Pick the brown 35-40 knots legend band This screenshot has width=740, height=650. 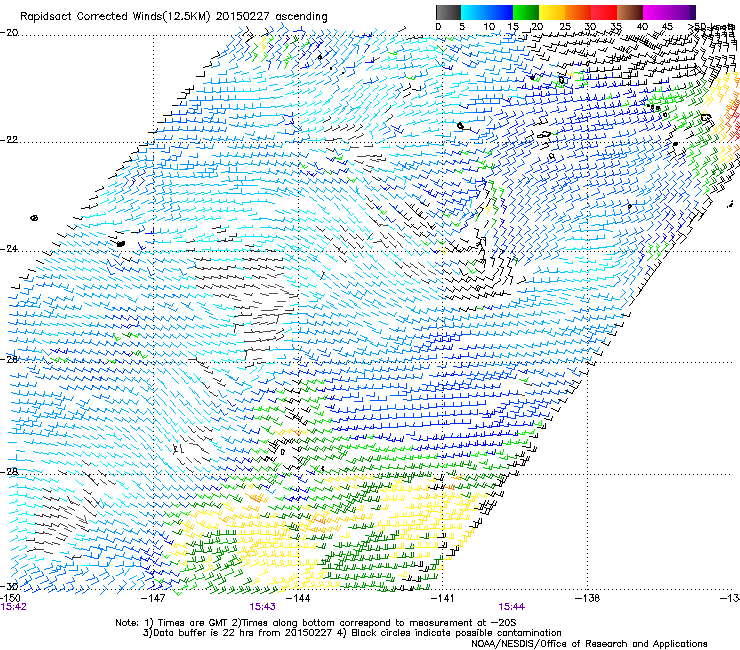[630, 12]
